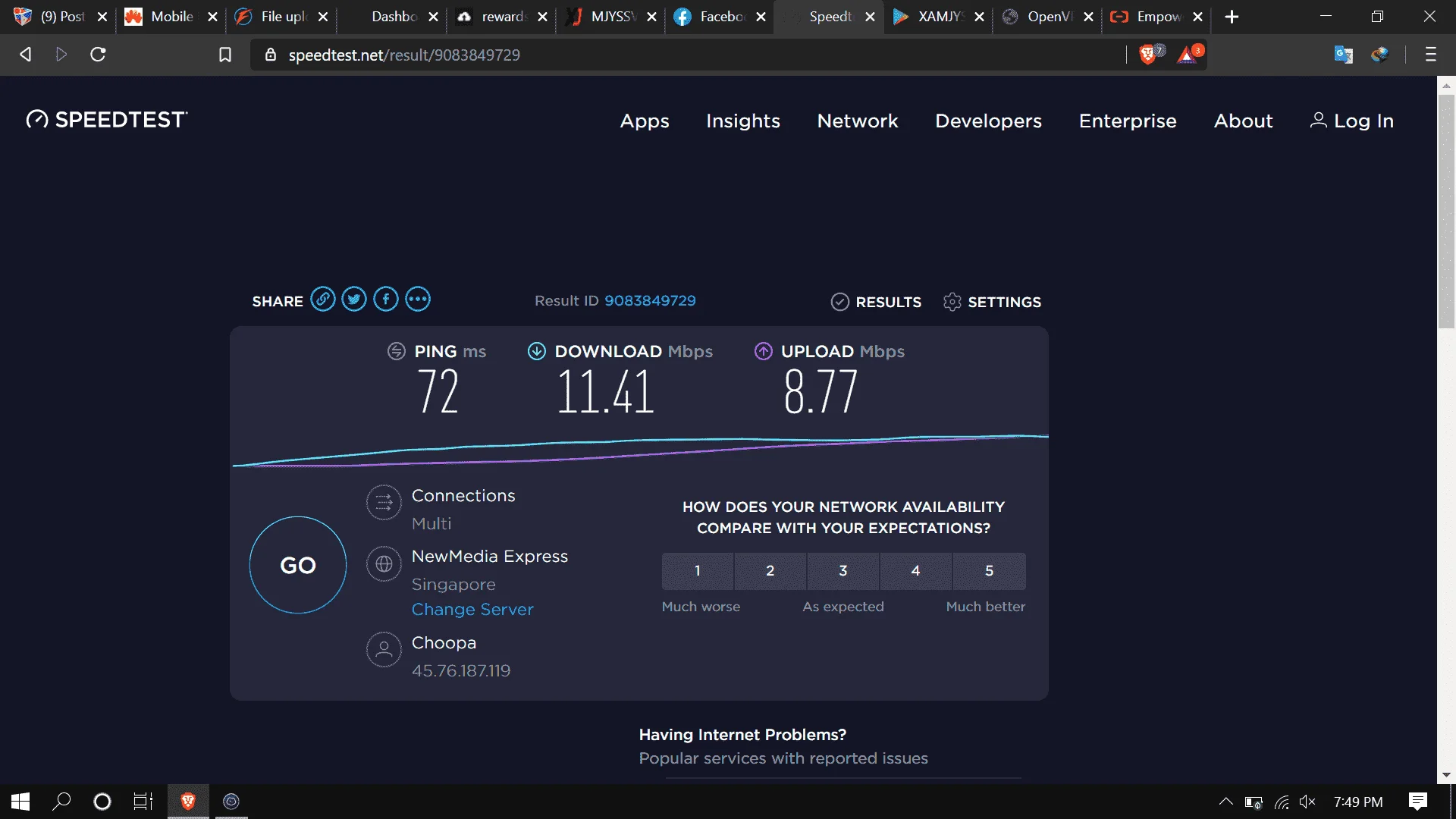Open the Wi-Fi network tray icon
The image size is (1456, 819).
(x=1282, y=802)
